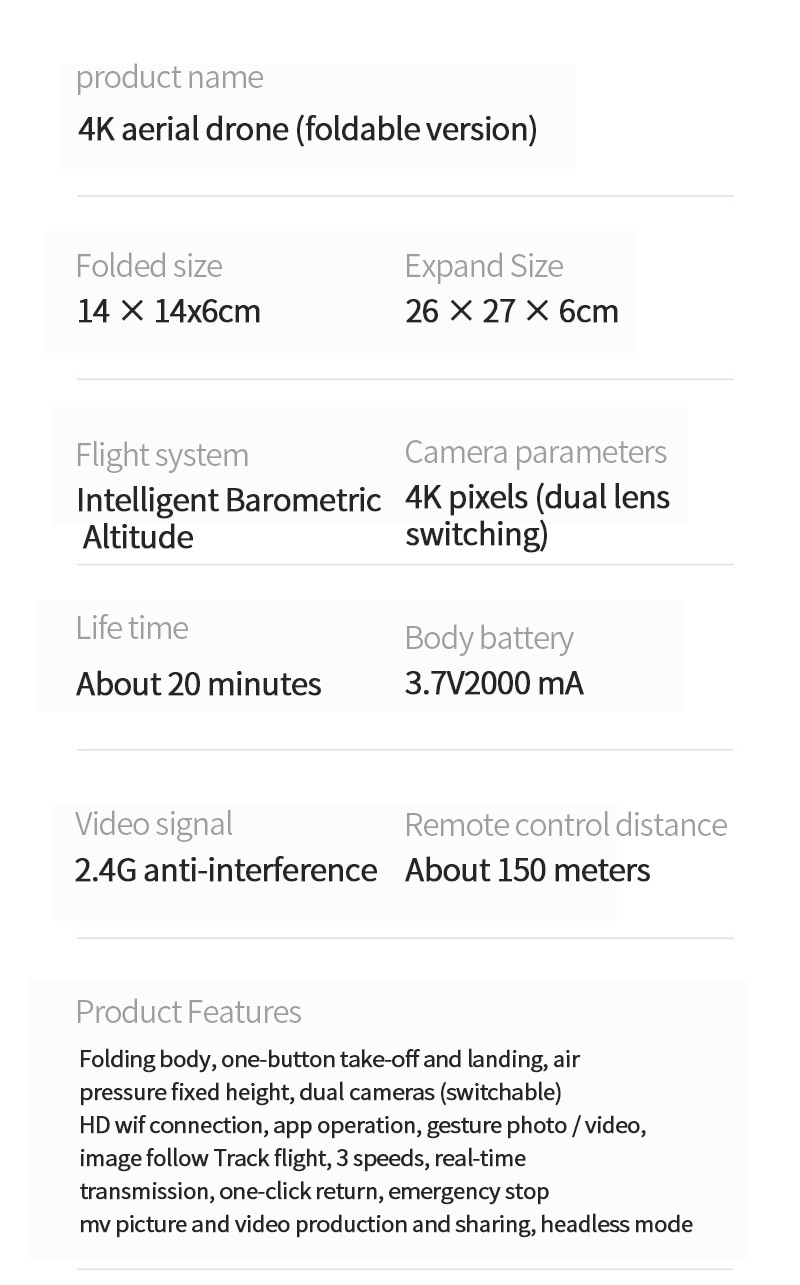Select the "About 20 minutes" value

198,684
